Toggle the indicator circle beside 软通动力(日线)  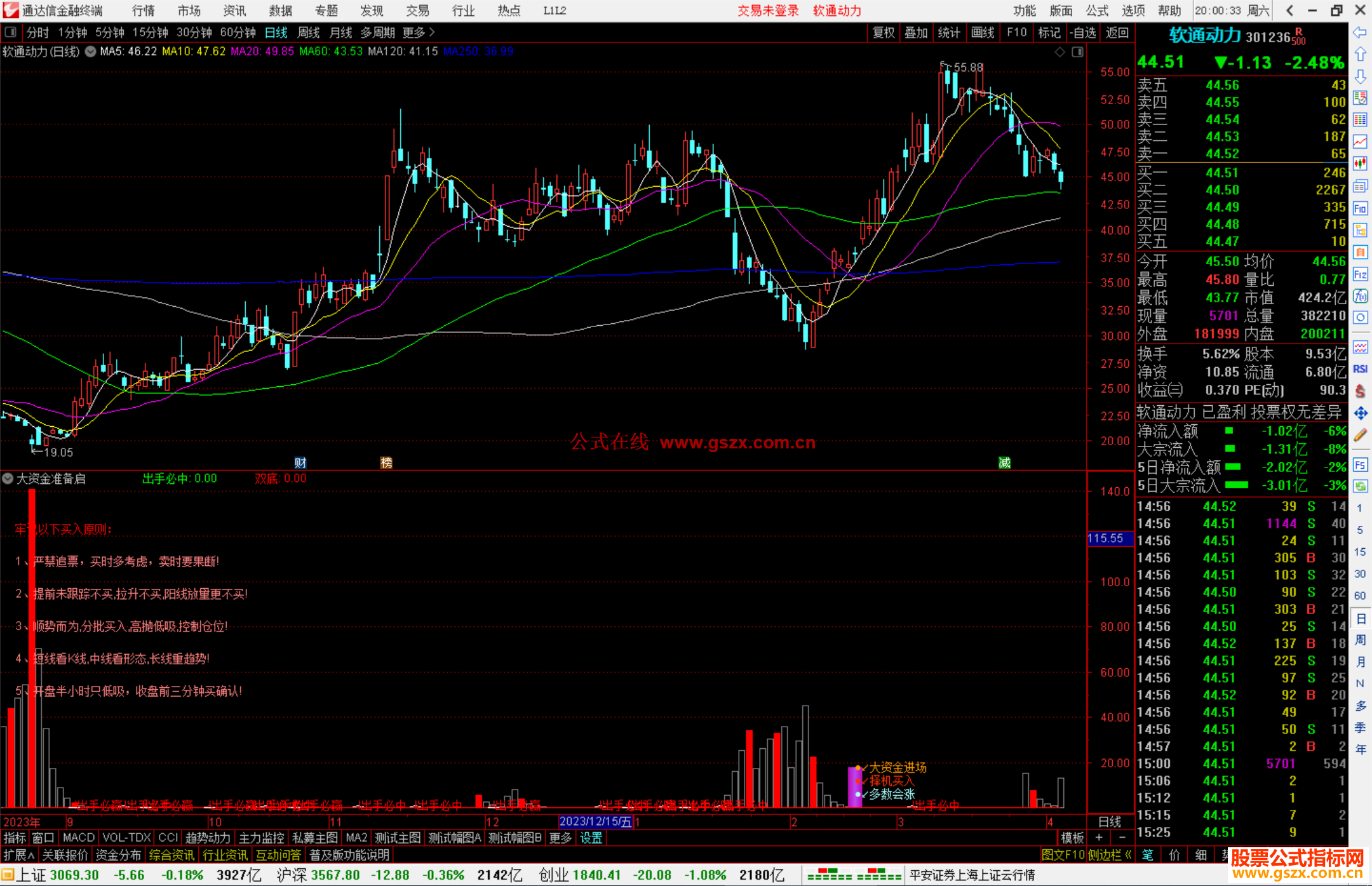[x=90, y=51]
